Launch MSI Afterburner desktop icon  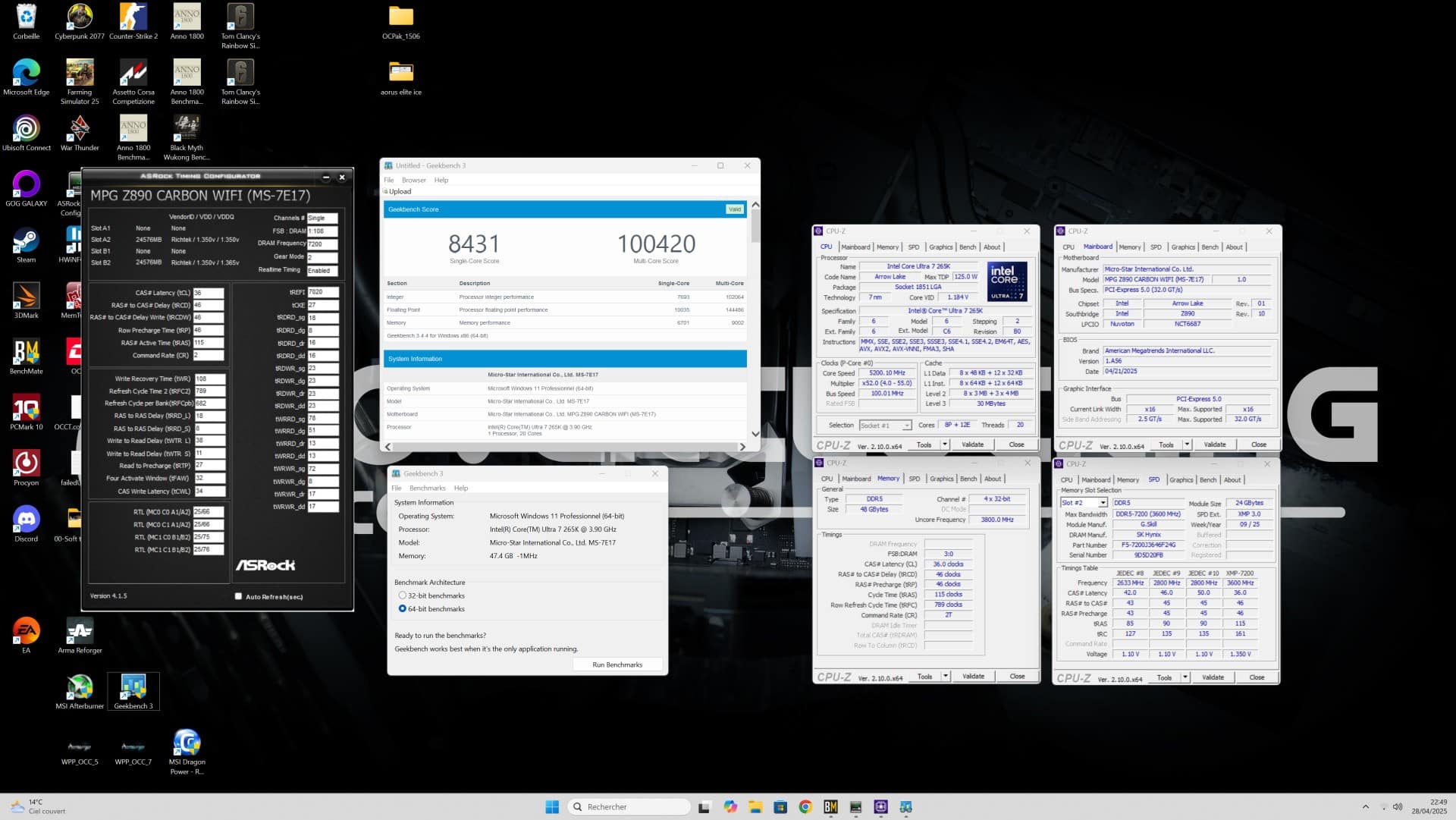click(x=80, y=692)
